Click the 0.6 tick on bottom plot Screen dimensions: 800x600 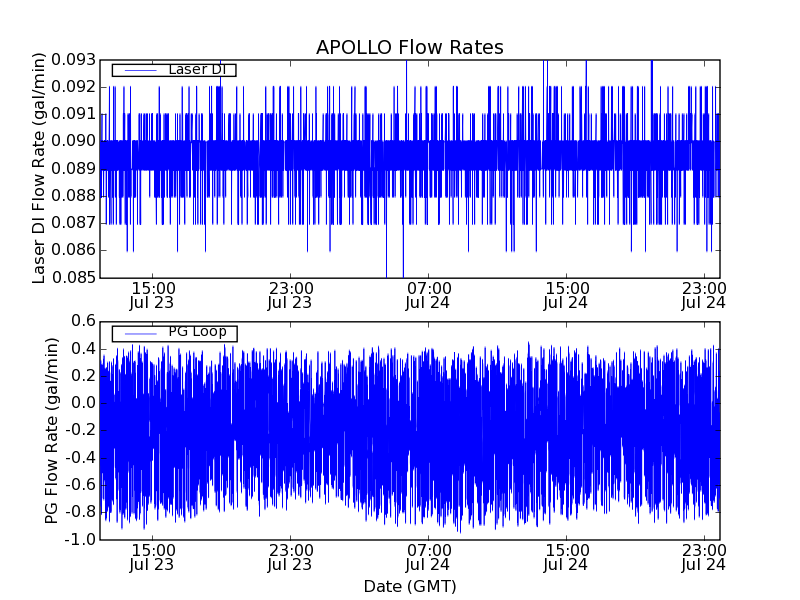83,321
